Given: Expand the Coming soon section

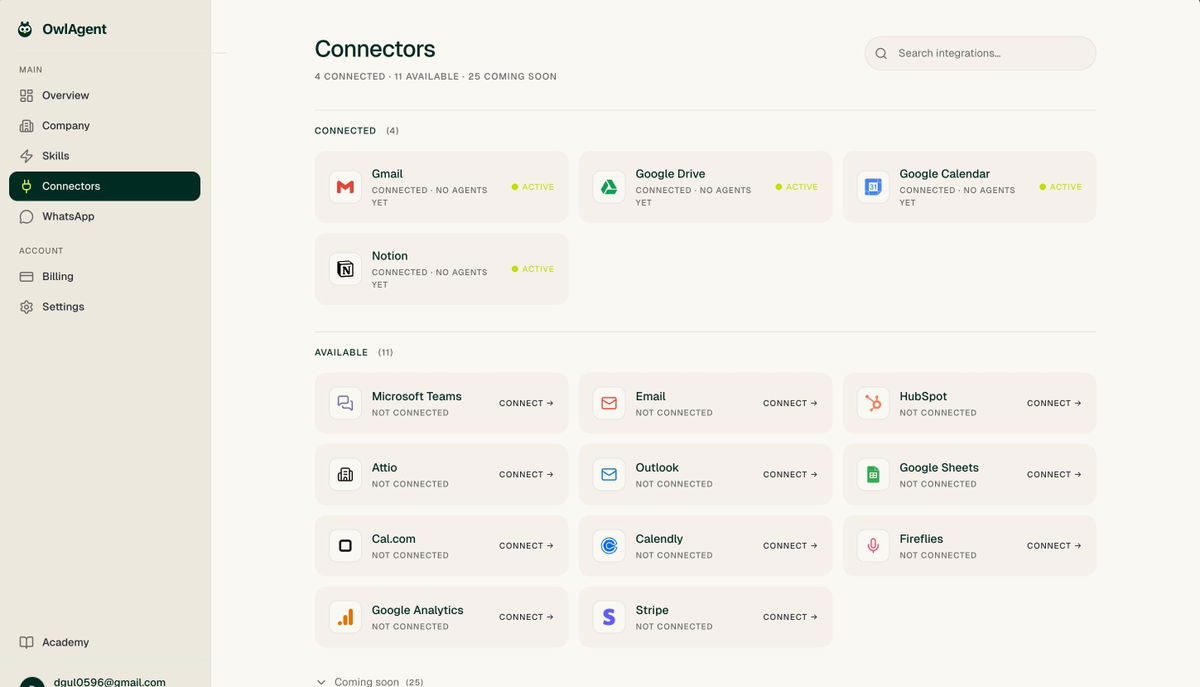Looking at the screenshot, I should click(x=370, y=682).
